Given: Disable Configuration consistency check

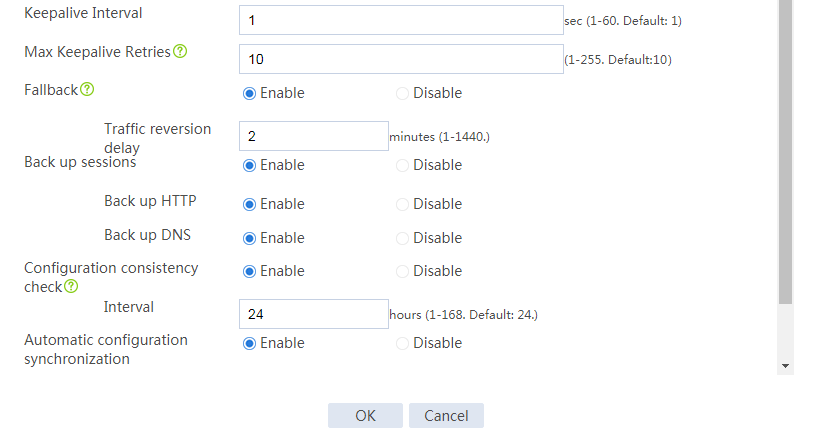Looking at the screenshot, I should pos(402,272).
